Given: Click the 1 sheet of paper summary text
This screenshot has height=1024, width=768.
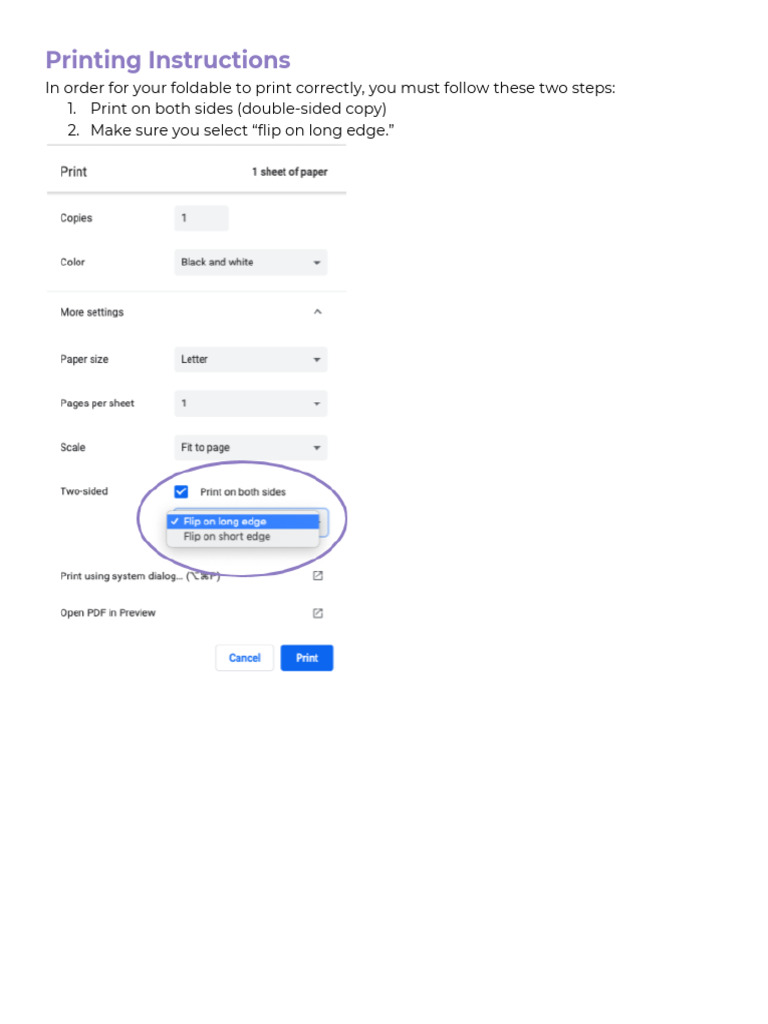Looking at the screenshot, I should 289,172.
